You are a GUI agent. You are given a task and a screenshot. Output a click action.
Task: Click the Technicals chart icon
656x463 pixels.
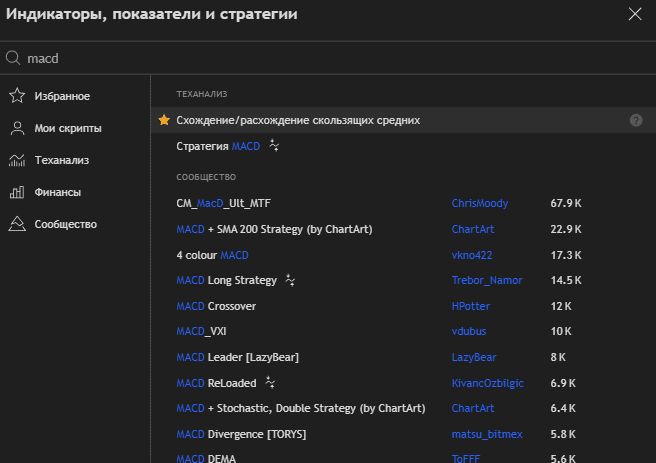pos(16,160)
